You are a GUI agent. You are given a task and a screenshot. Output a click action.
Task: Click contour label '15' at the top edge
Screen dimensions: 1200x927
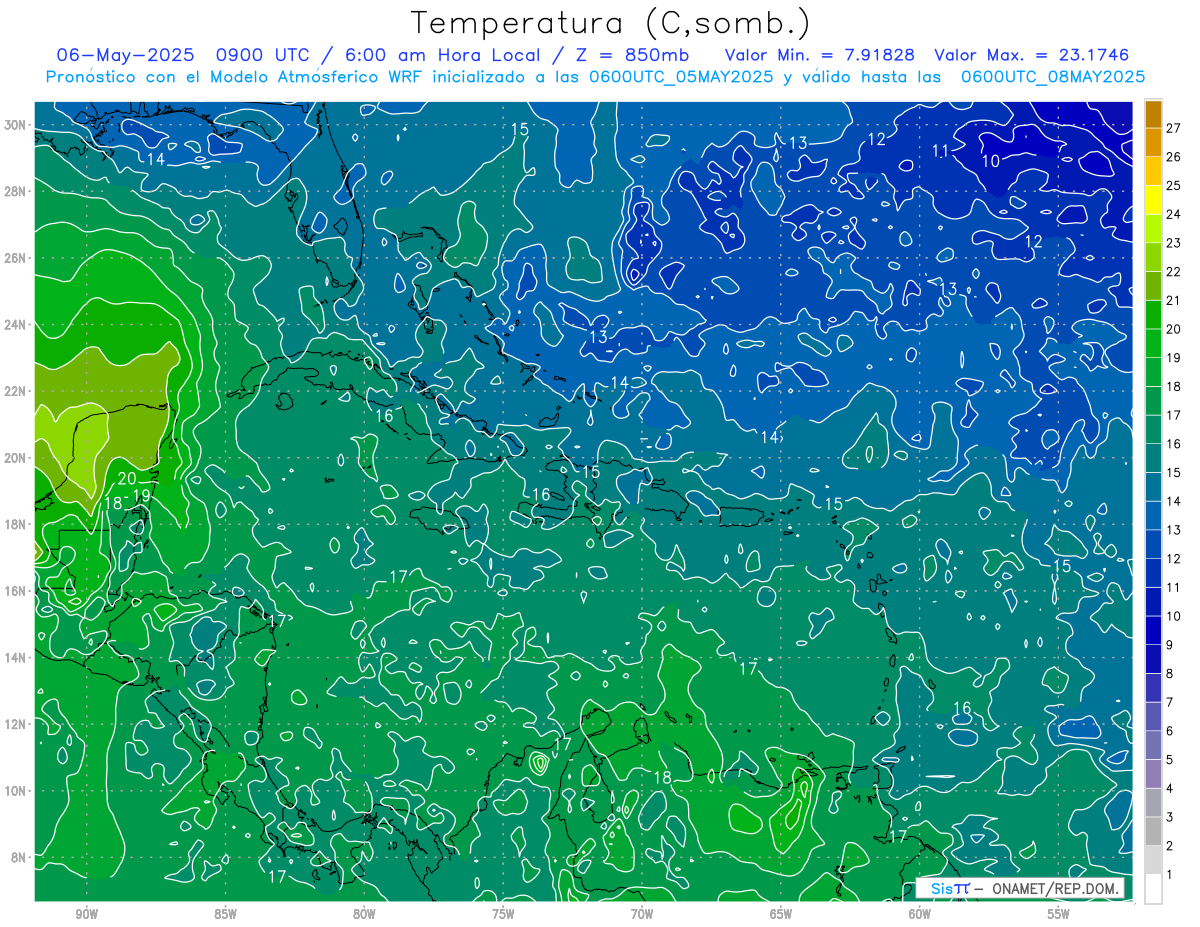coord(519,129)
